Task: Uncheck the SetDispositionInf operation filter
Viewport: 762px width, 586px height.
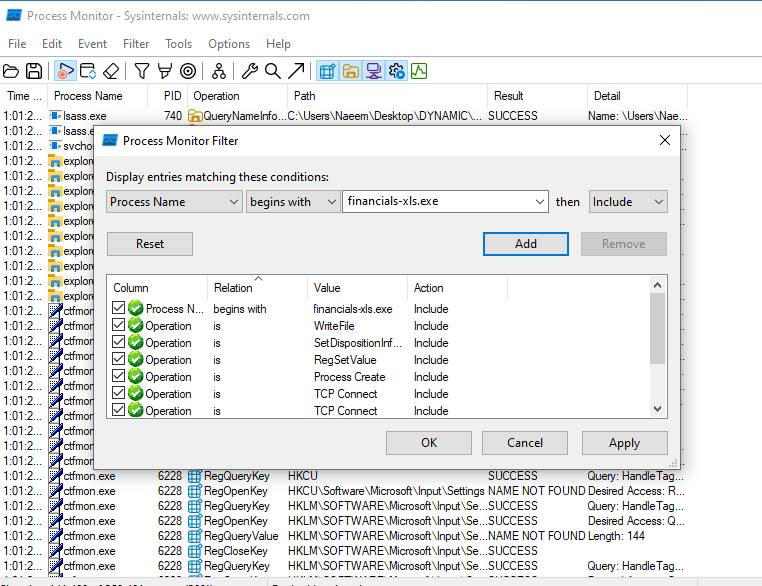Action: click(118, 342)
